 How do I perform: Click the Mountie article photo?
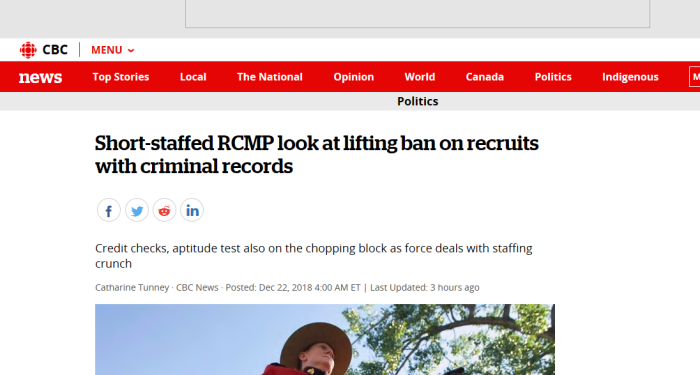[325, 339]
